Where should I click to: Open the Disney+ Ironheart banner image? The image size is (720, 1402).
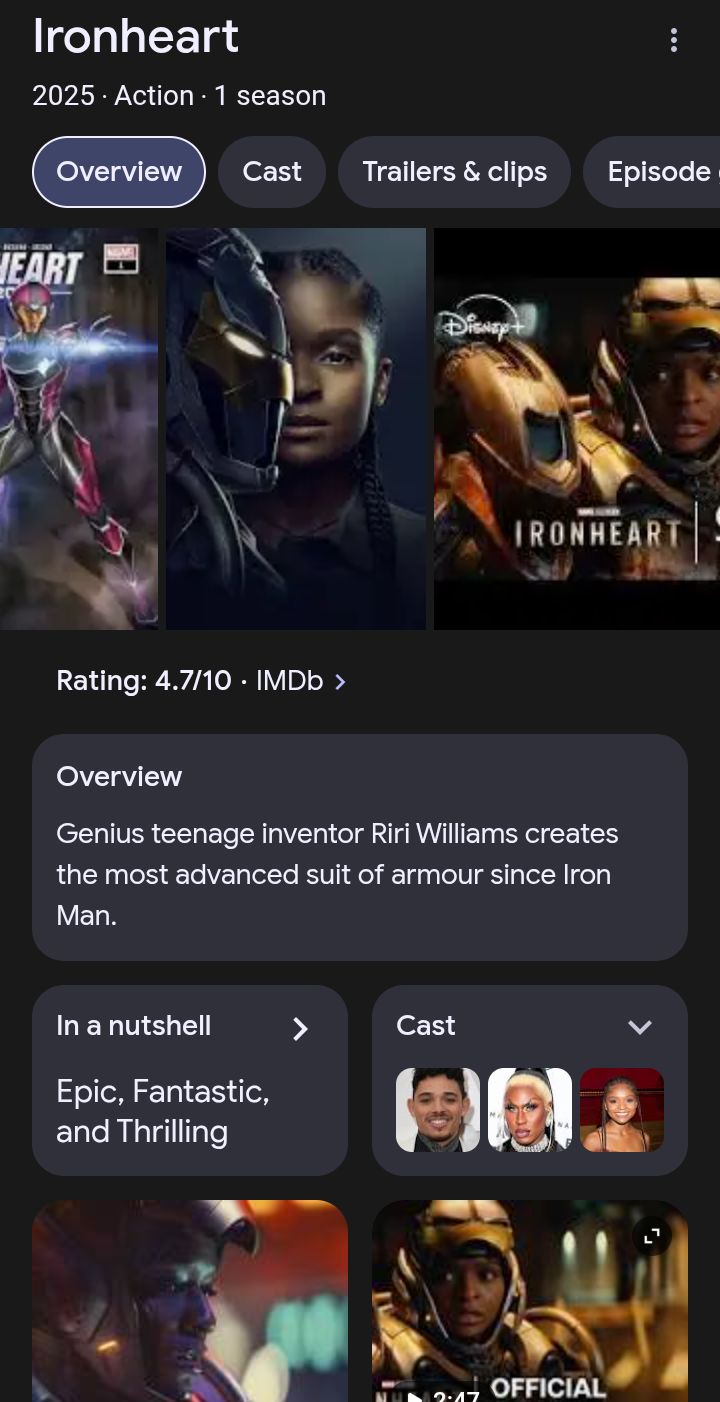(577, 429)
